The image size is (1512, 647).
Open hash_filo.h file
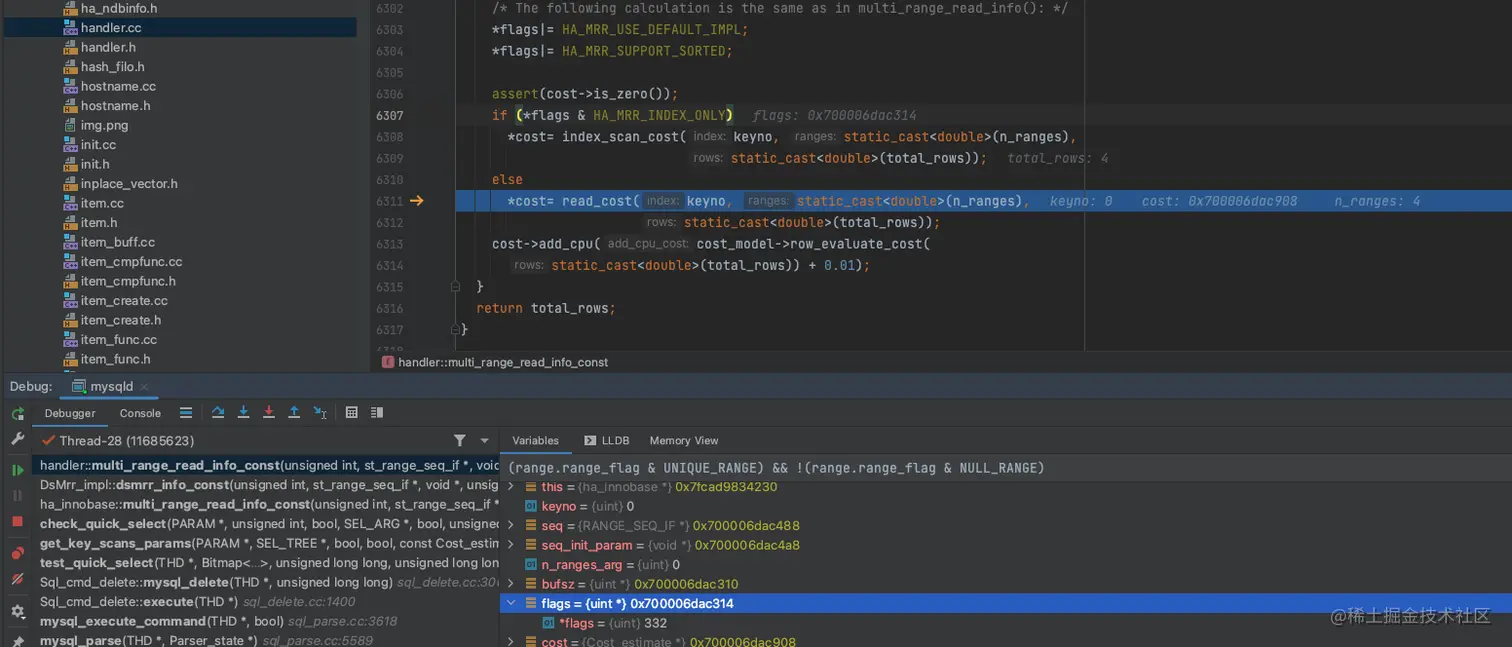112,67
